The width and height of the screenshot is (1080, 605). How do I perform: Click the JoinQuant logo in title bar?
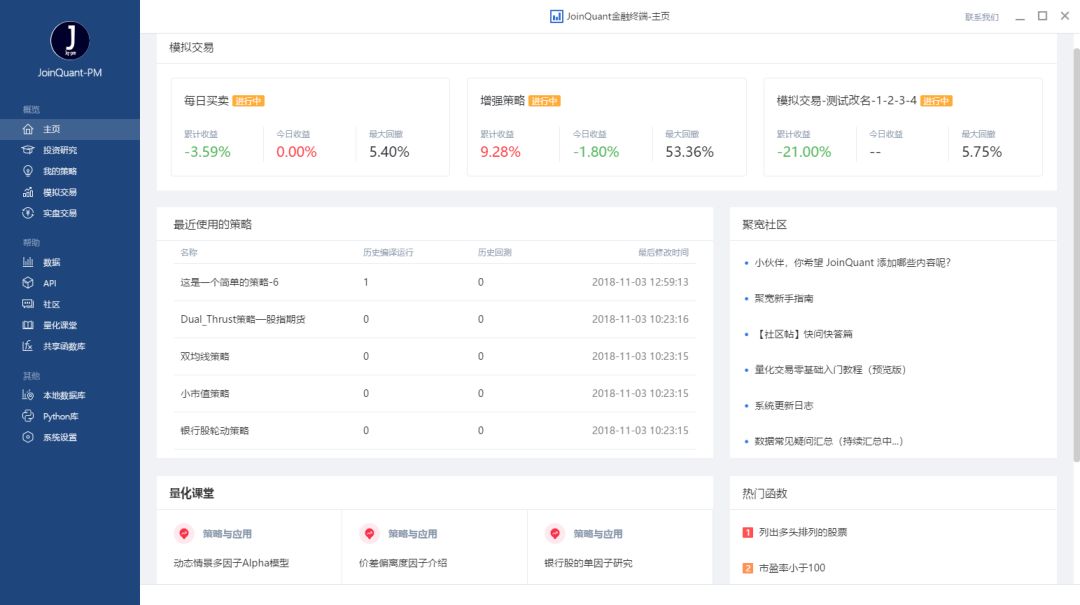tap(557, 16)
